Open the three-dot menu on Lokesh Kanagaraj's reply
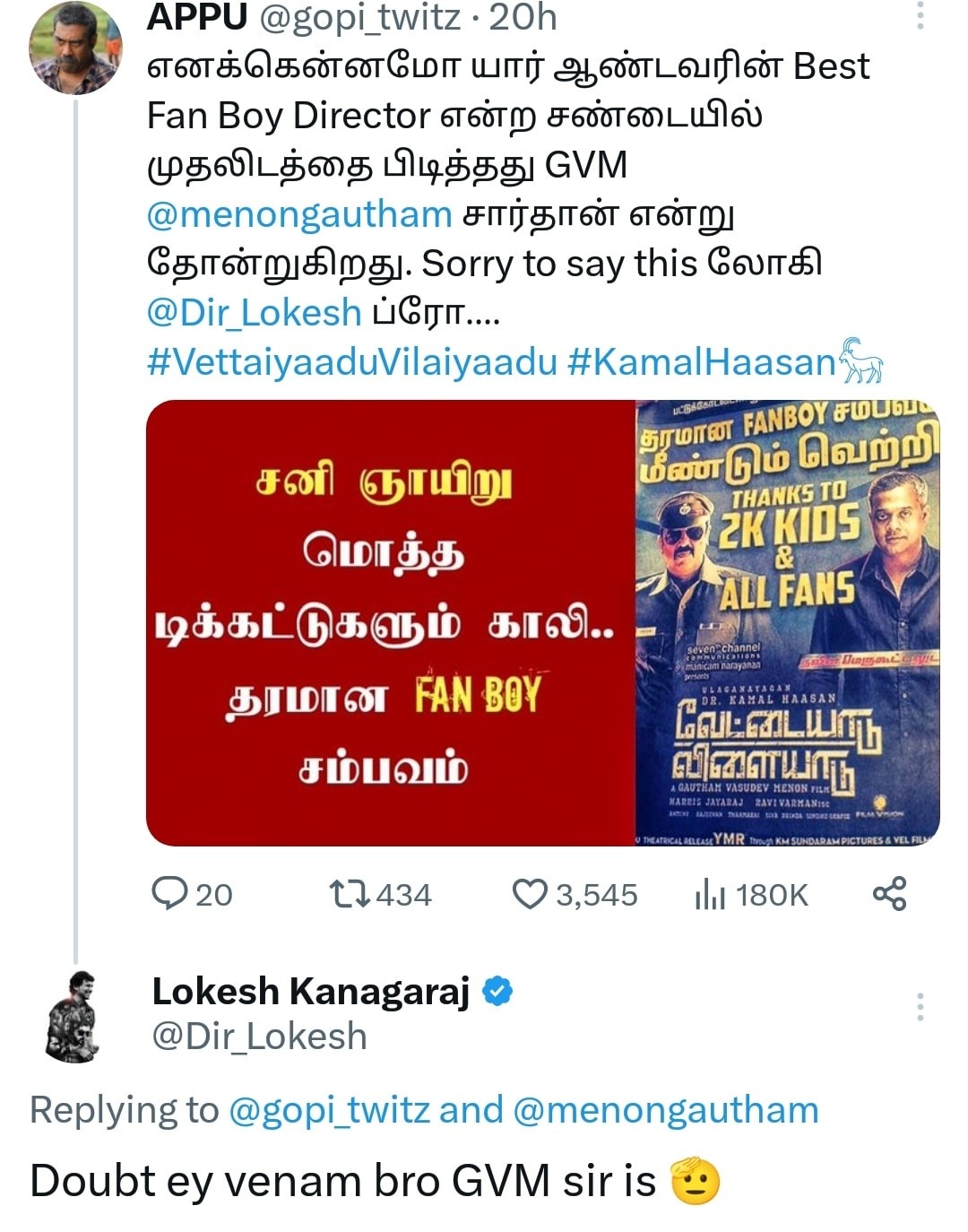The width and height of the screenshot is (968, 1232). [920, 1007]
